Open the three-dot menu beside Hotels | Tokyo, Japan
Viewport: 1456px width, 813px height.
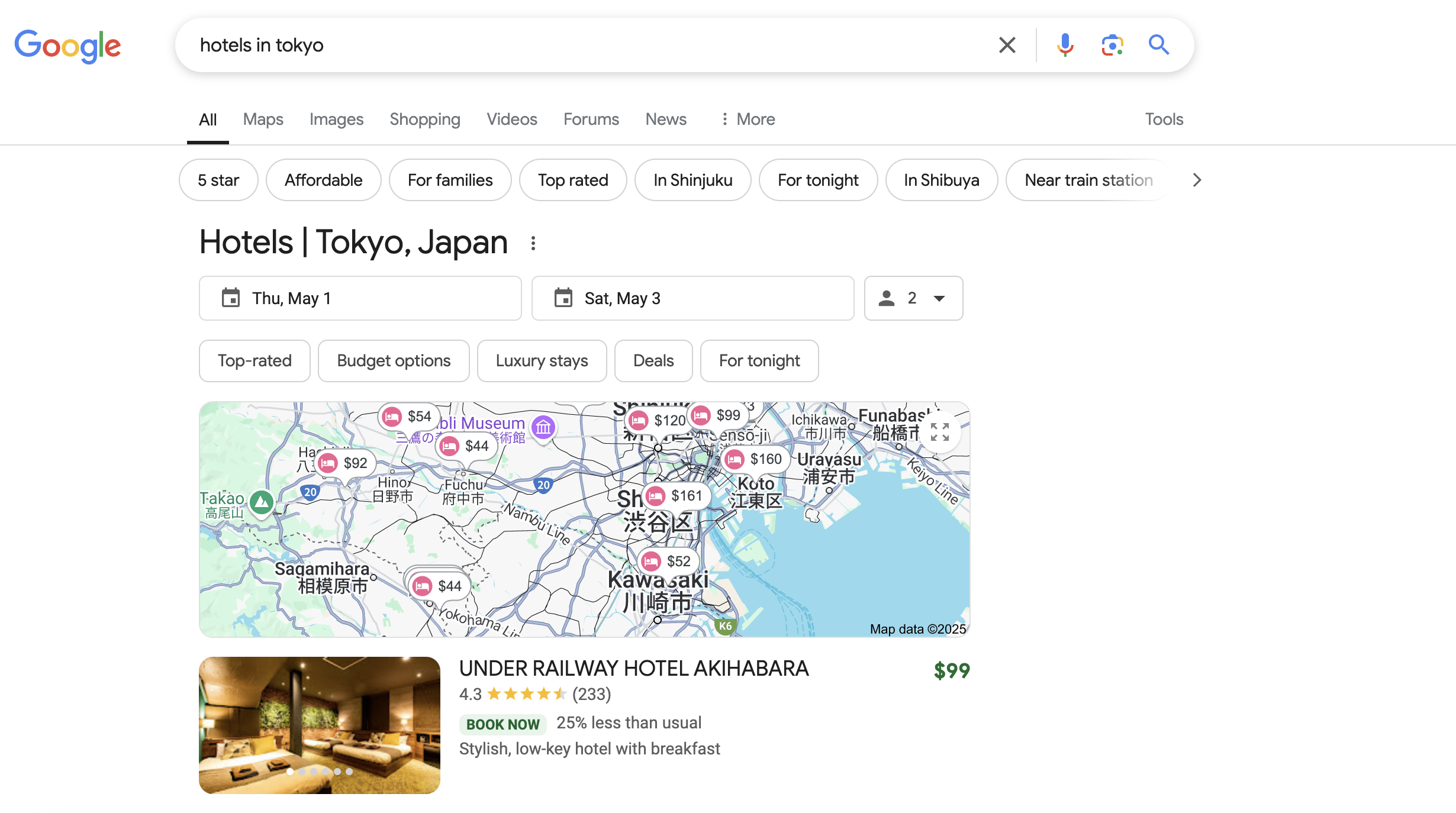tap(533, 243)
